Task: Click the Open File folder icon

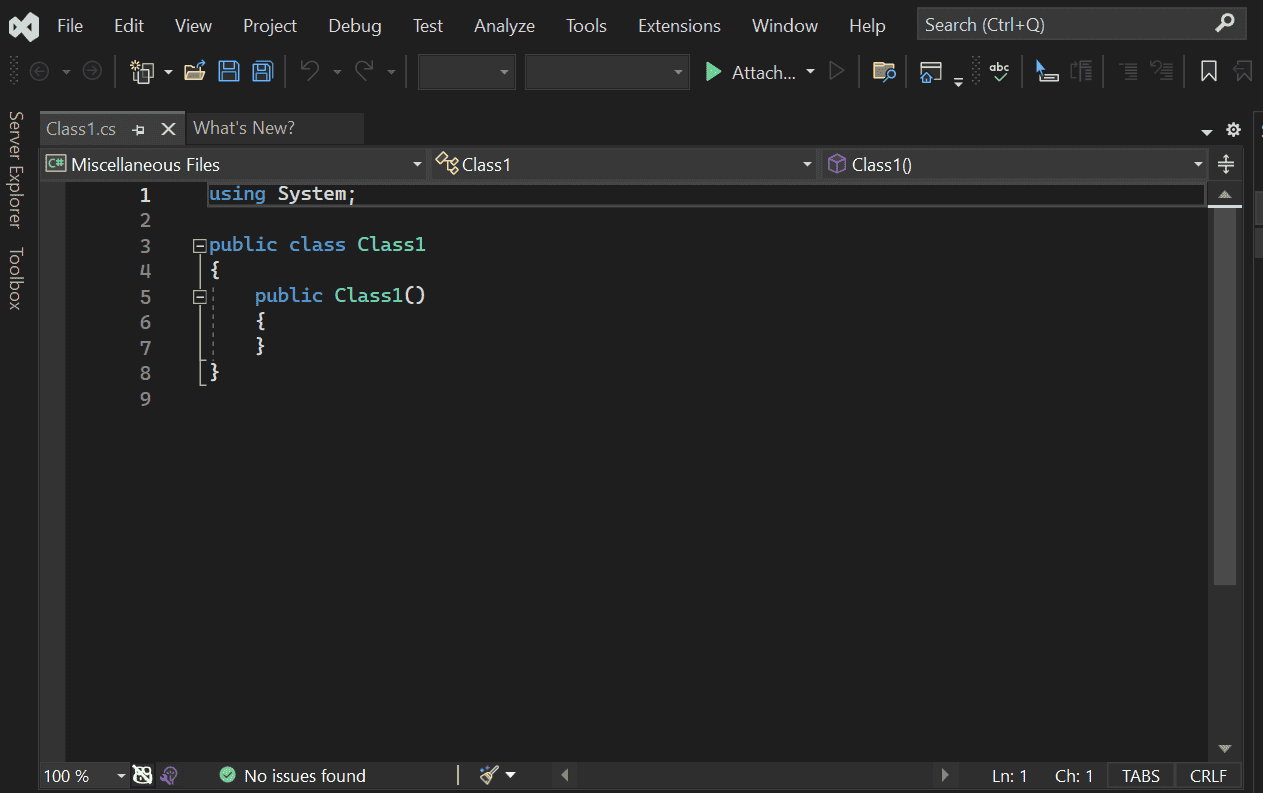Action: (194, 71)
